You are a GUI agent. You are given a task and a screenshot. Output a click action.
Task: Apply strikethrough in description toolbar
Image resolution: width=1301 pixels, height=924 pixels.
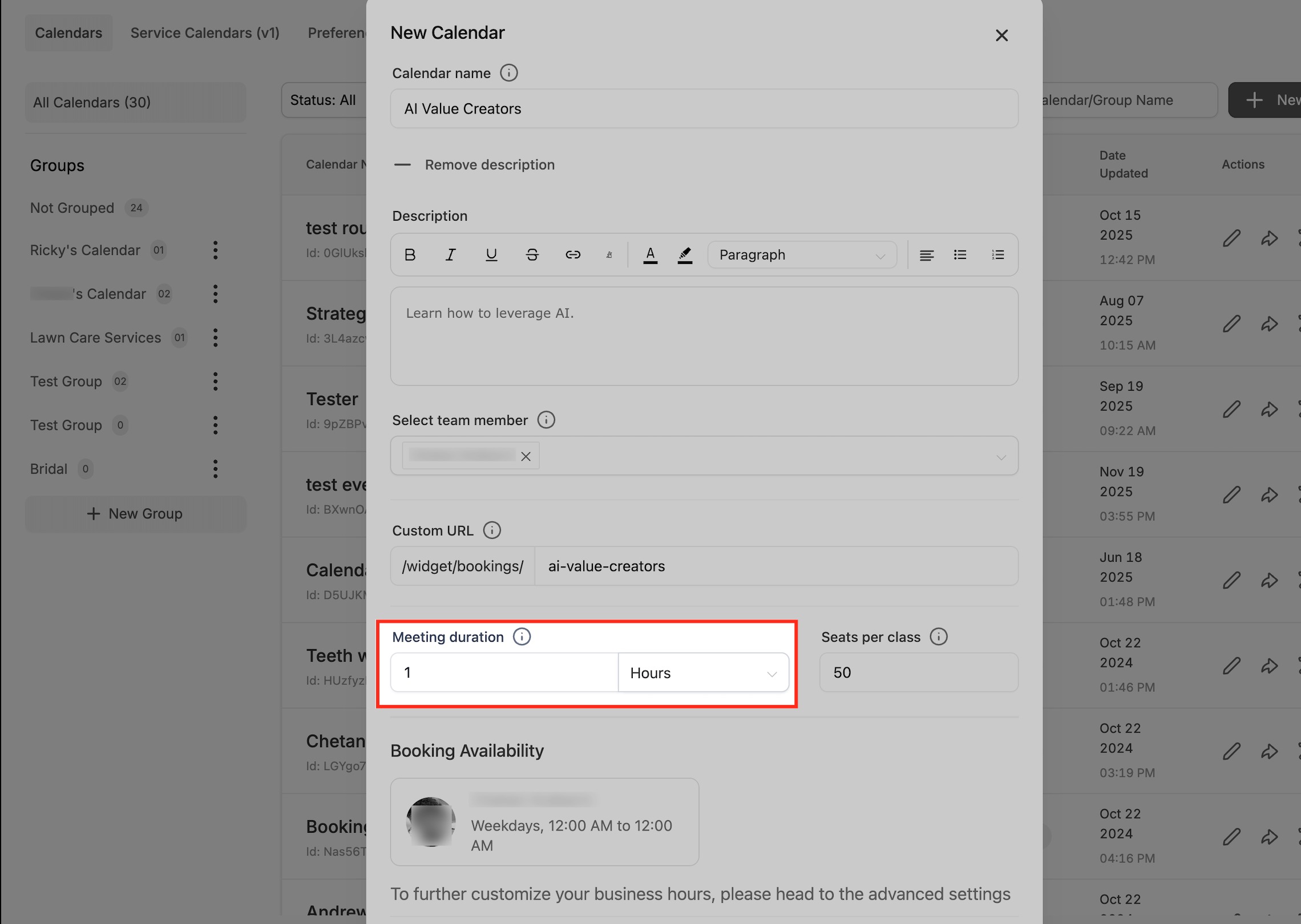point(532,255)
